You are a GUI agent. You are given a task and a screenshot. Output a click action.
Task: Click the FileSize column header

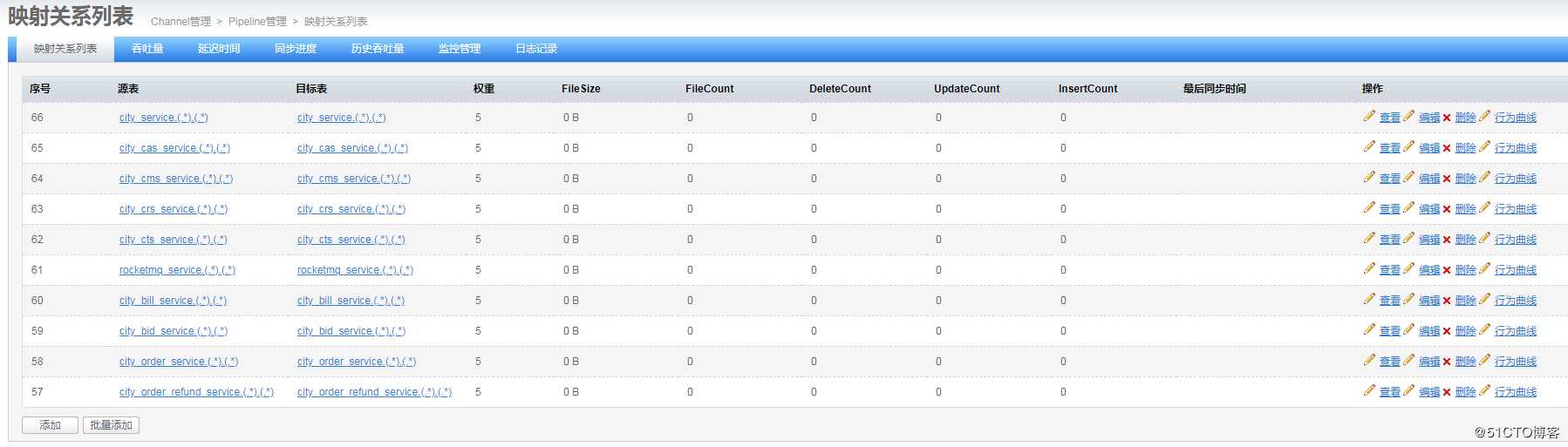point(581,89)
